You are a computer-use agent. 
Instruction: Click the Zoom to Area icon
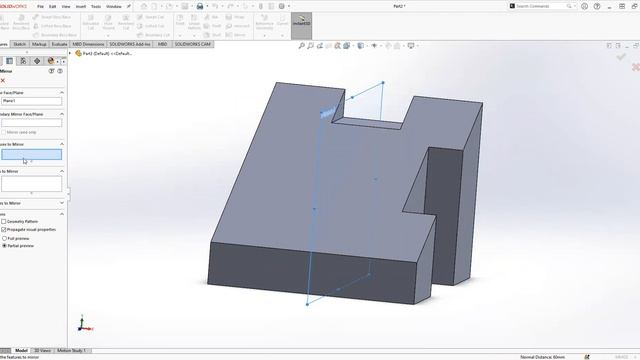click(311, 46)
